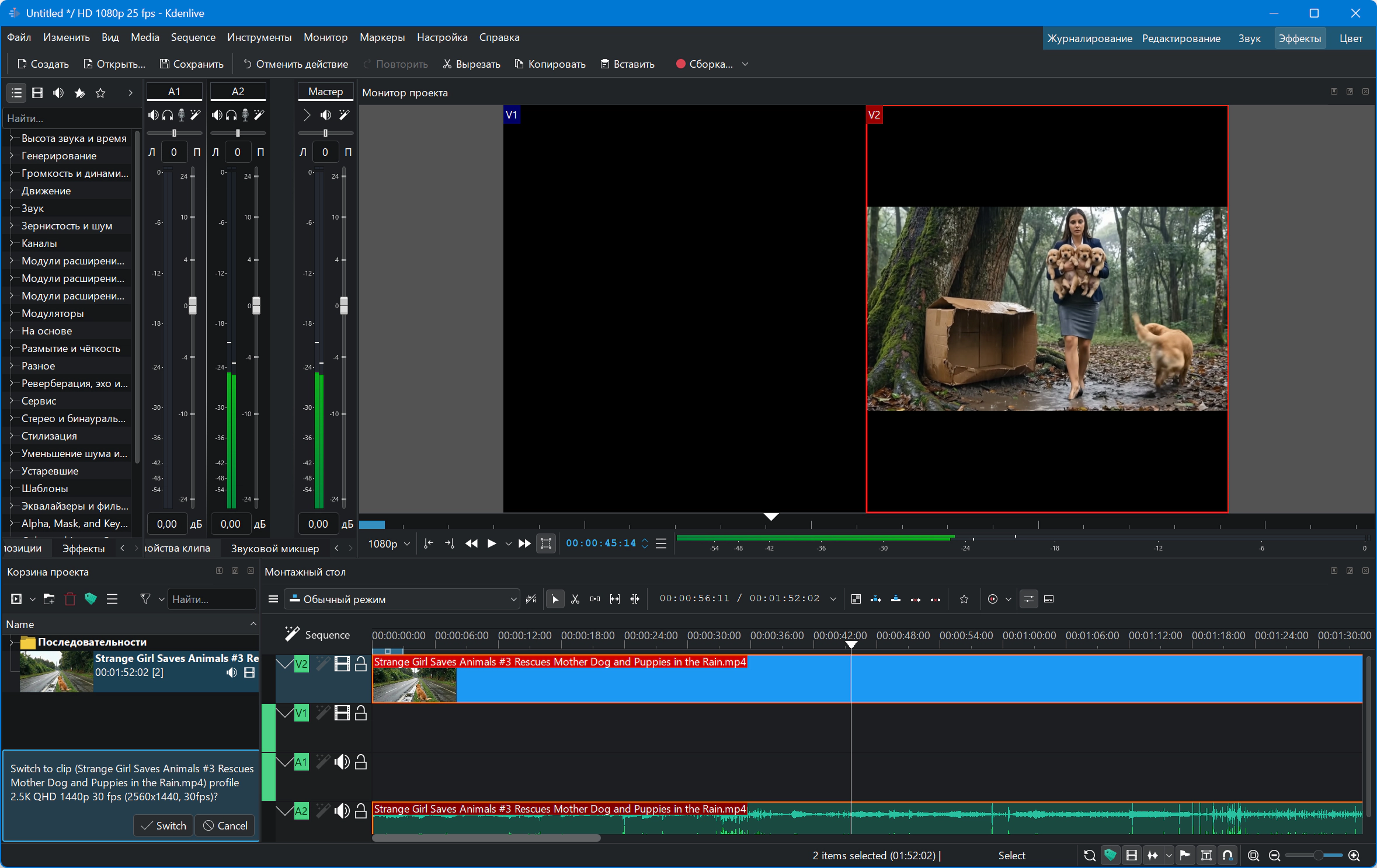Open the Инструменты menu
This screenshot has height=868, width=1377.
[x=259, y=37]
